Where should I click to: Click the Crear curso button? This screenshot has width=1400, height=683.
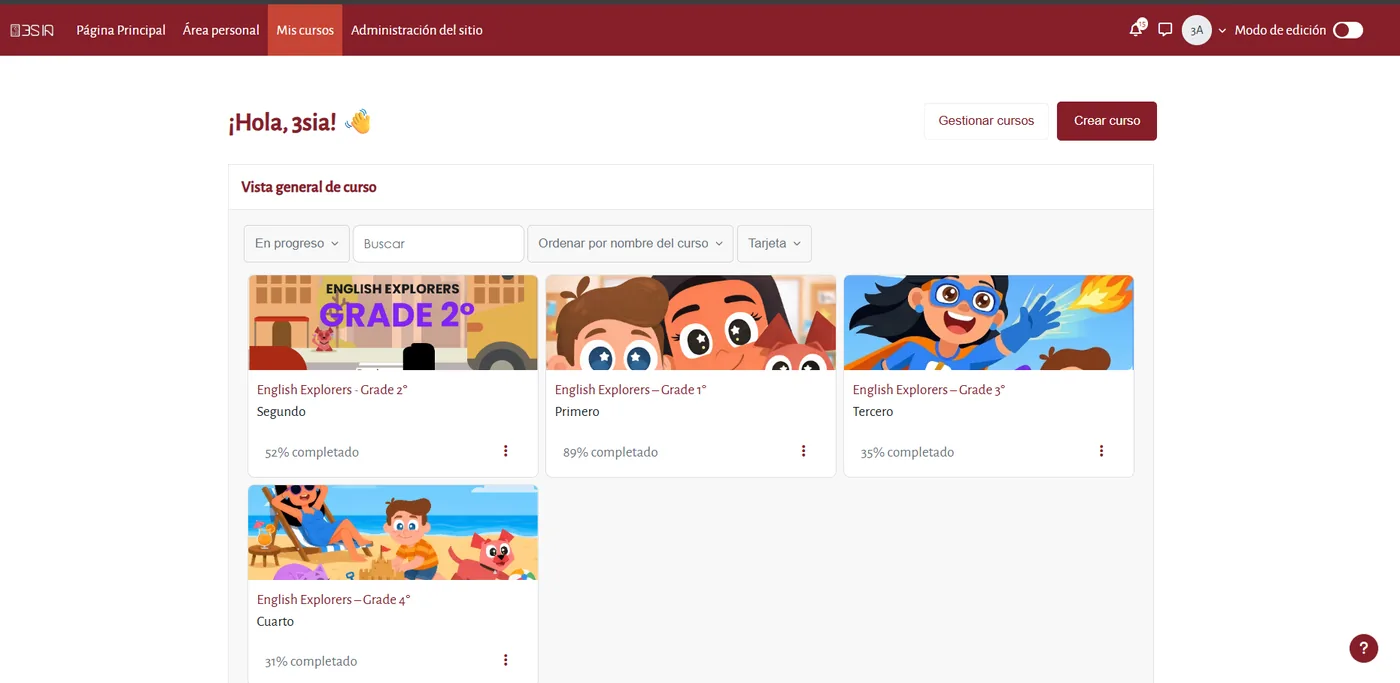(x=1107, y=121)
